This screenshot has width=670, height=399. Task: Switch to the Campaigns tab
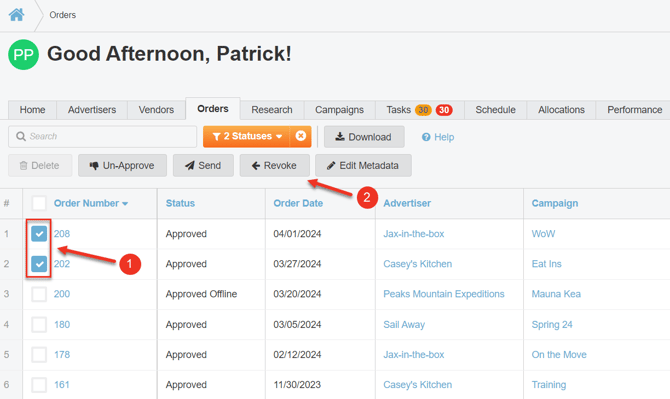pos(339,110)
